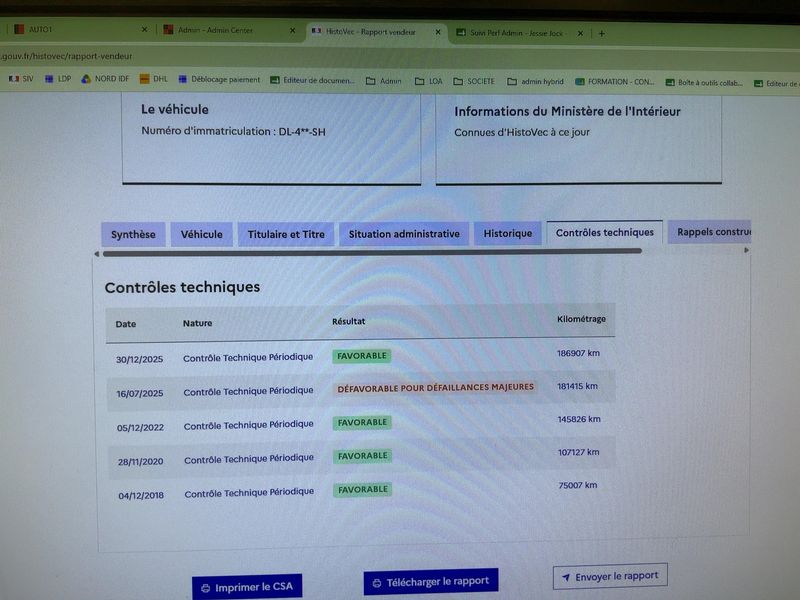The height and width of the screenshot is (600, 800).
Task: Select the Rappels constructeur tab
Action: 710,232
